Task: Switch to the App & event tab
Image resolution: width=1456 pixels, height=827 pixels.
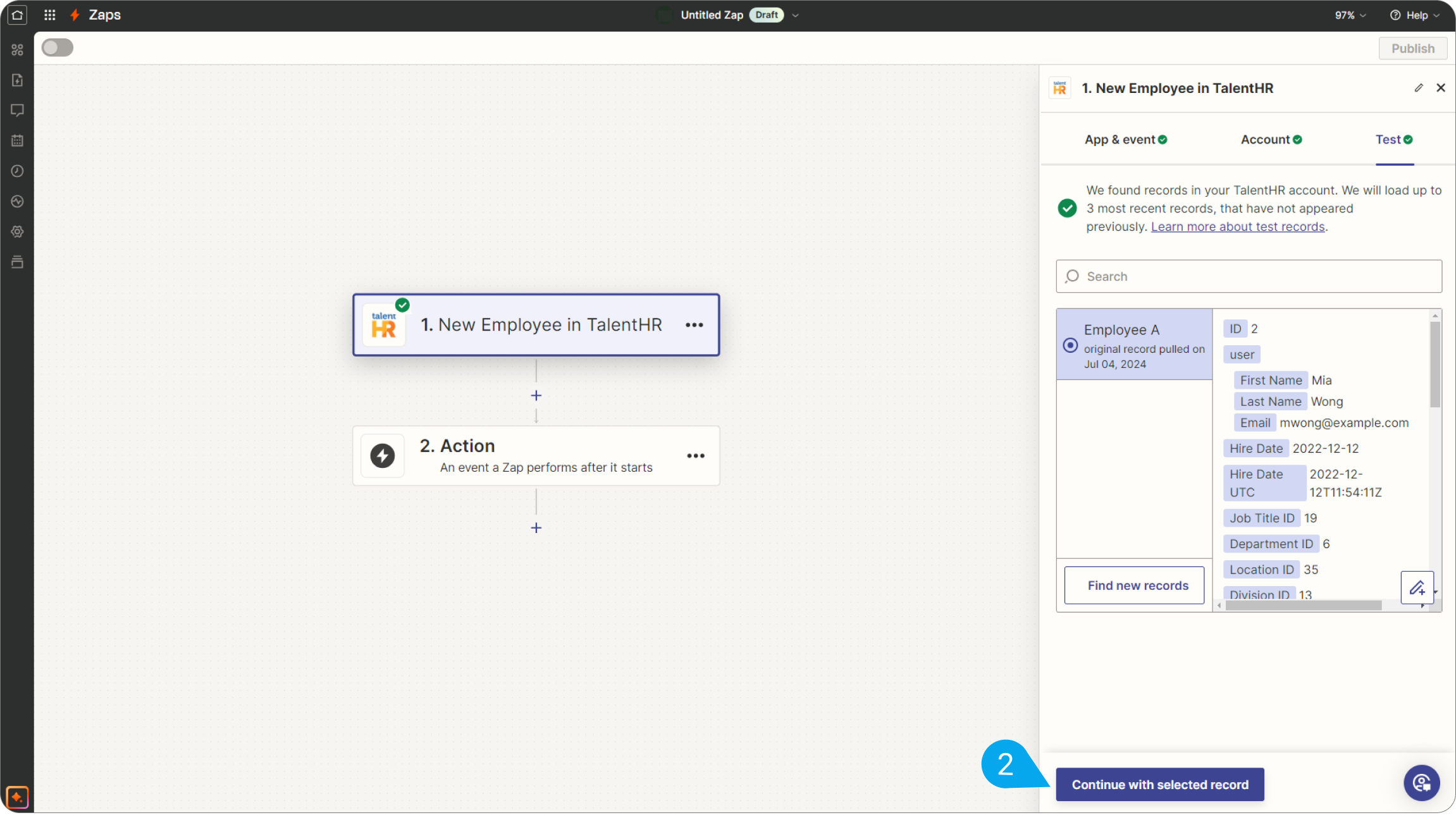Action: coord(1126,140)
